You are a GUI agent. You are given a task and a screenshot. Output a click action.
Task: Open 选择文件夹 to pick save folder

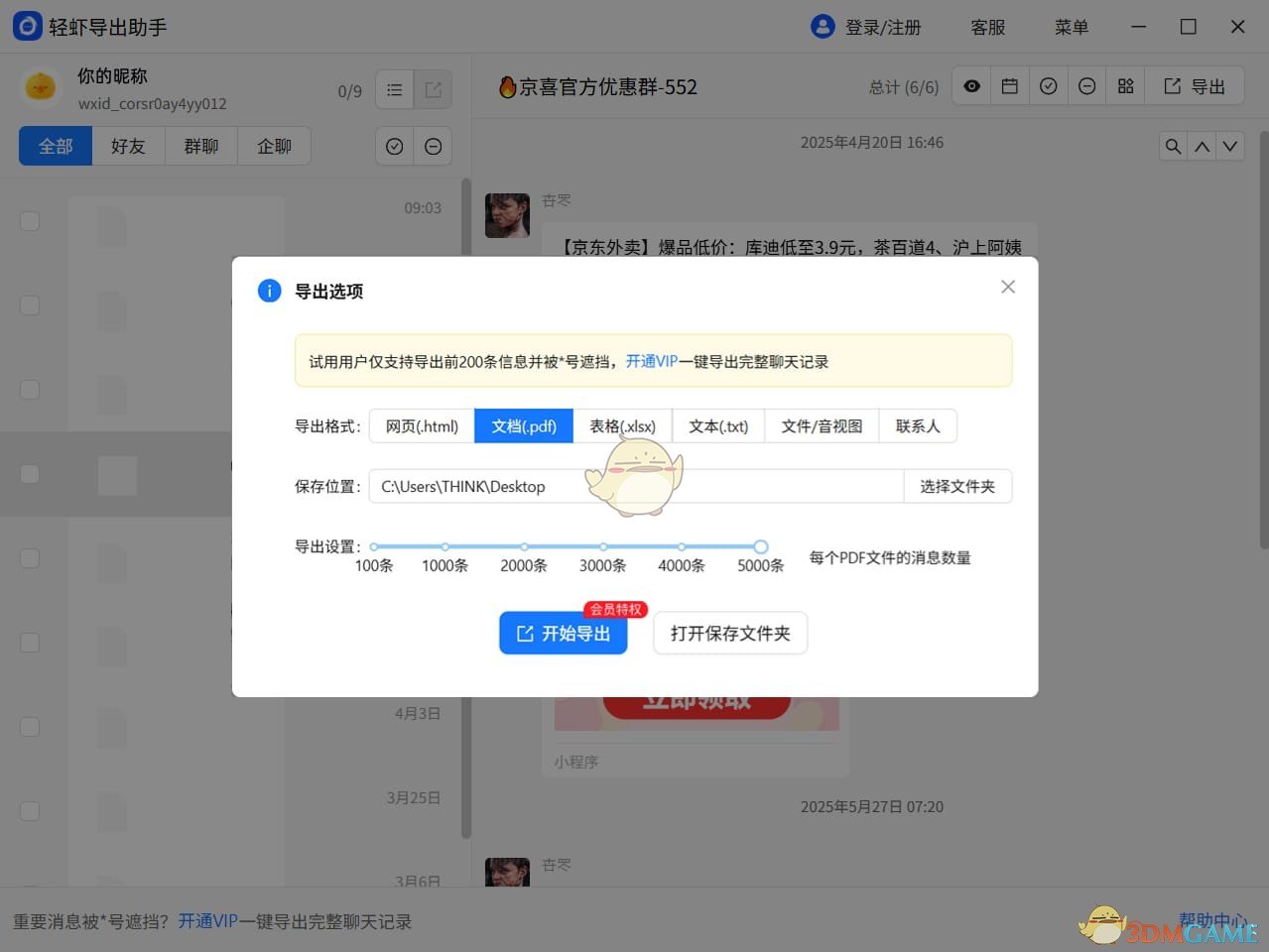(x=956, y=486)
